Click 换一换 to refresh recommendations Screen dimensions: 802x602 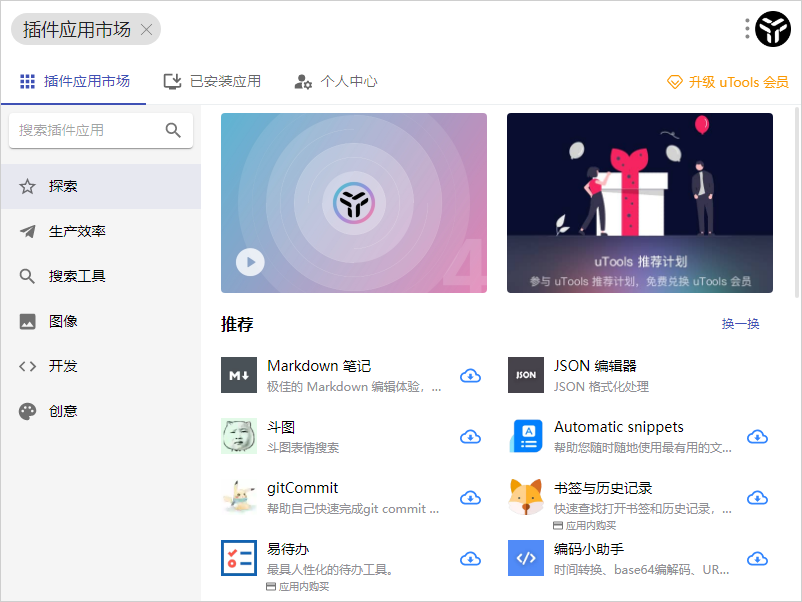click(x=740, y=324)
